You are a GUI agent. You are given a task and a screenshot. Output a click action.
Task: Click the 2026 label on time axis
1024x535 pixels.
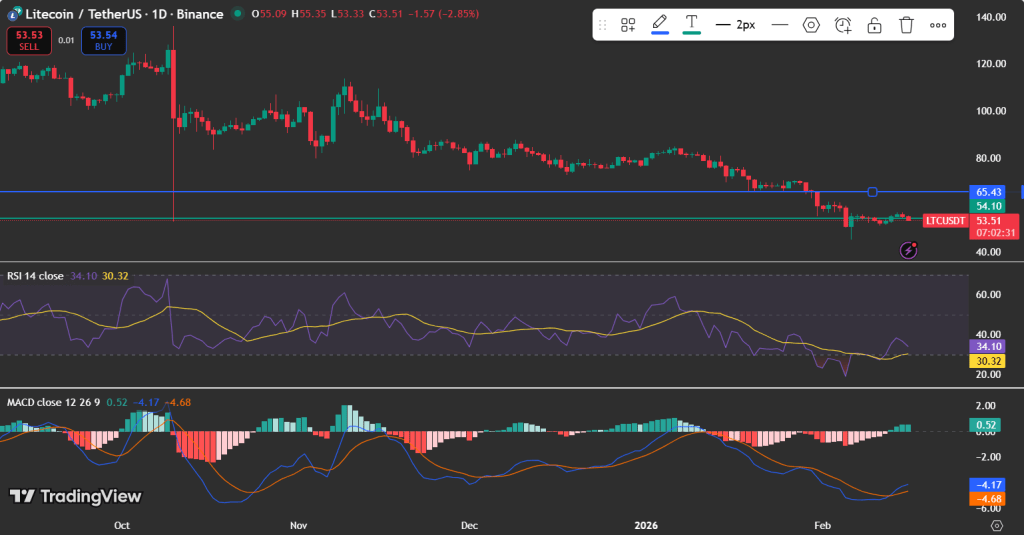[646, 525]
